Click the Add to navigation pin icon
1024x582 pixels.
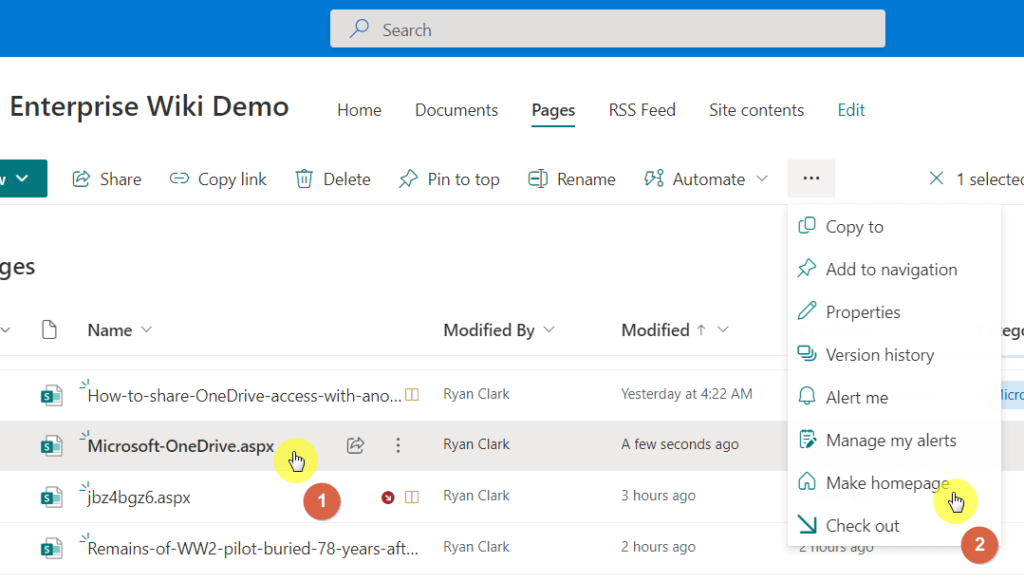pos(807,268)
